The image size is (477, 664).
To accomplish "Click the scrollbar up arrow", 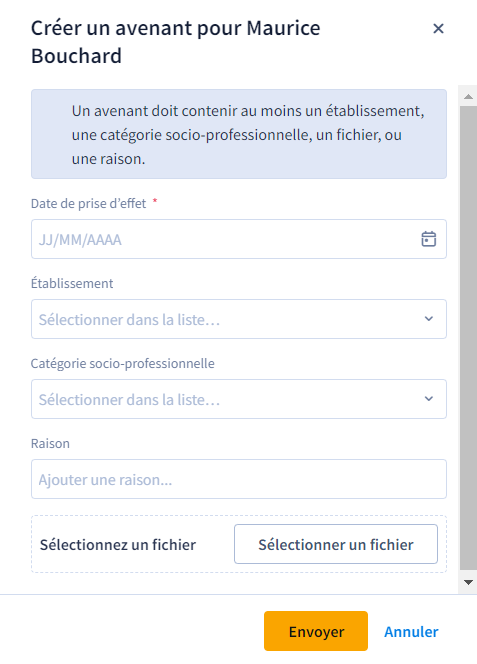I will (468, 97).
